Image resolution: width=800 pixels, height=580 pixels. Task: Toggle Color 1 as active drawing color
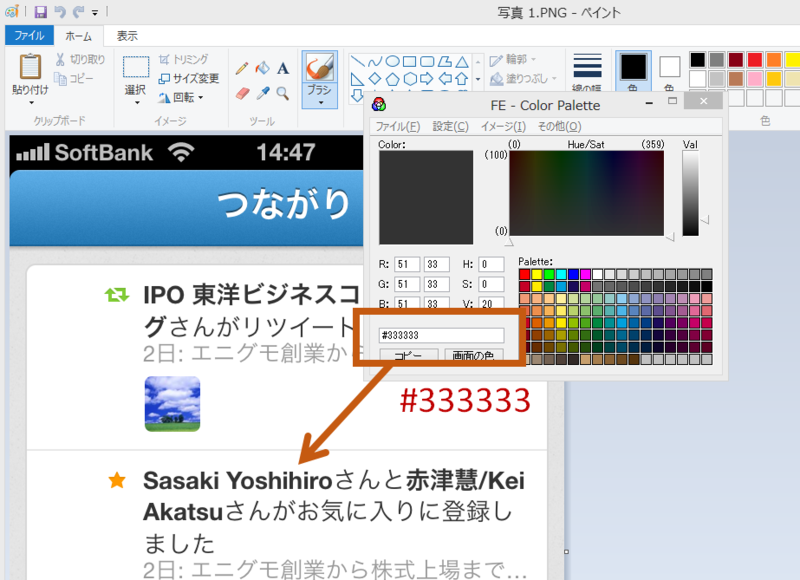[636, 68]
